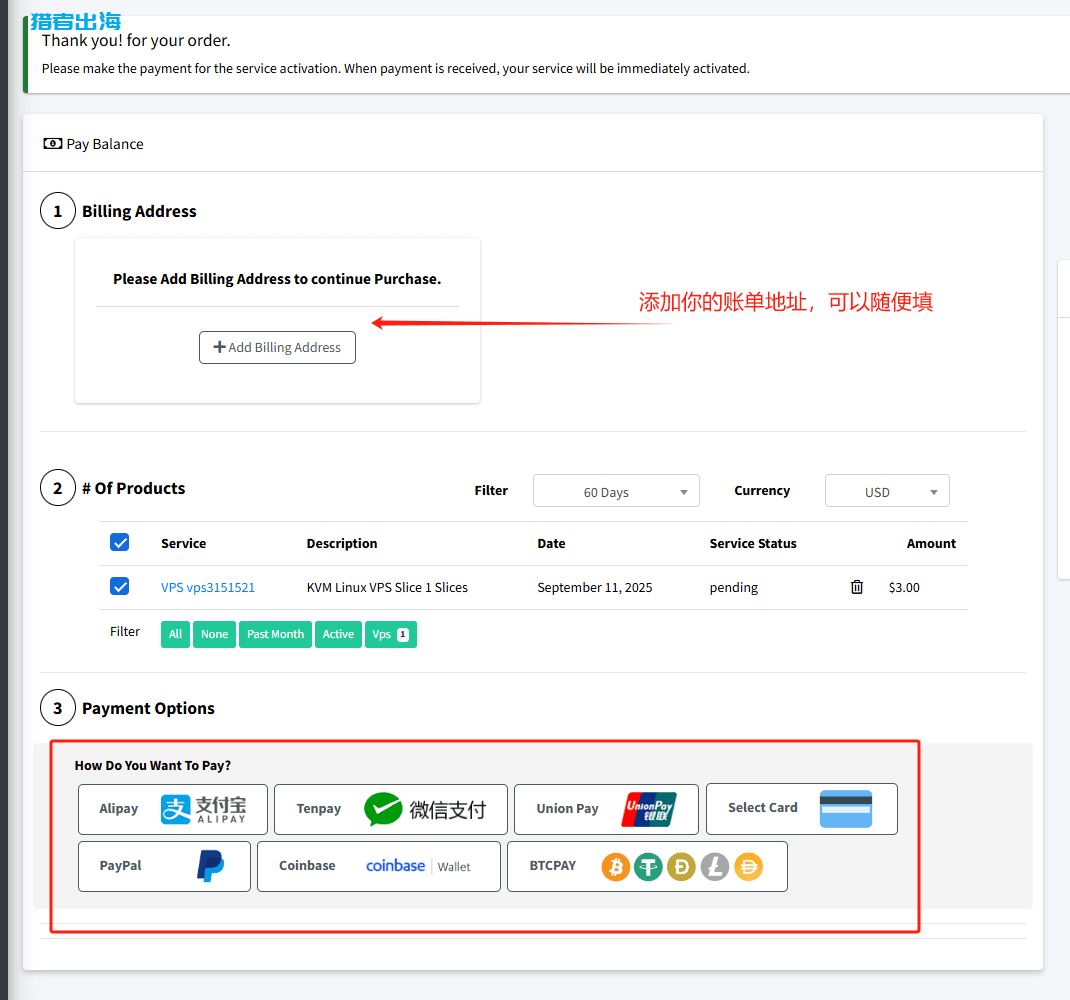Click the Pay Balance money icon
The image size is (1070, 1000).
(53, 143)
